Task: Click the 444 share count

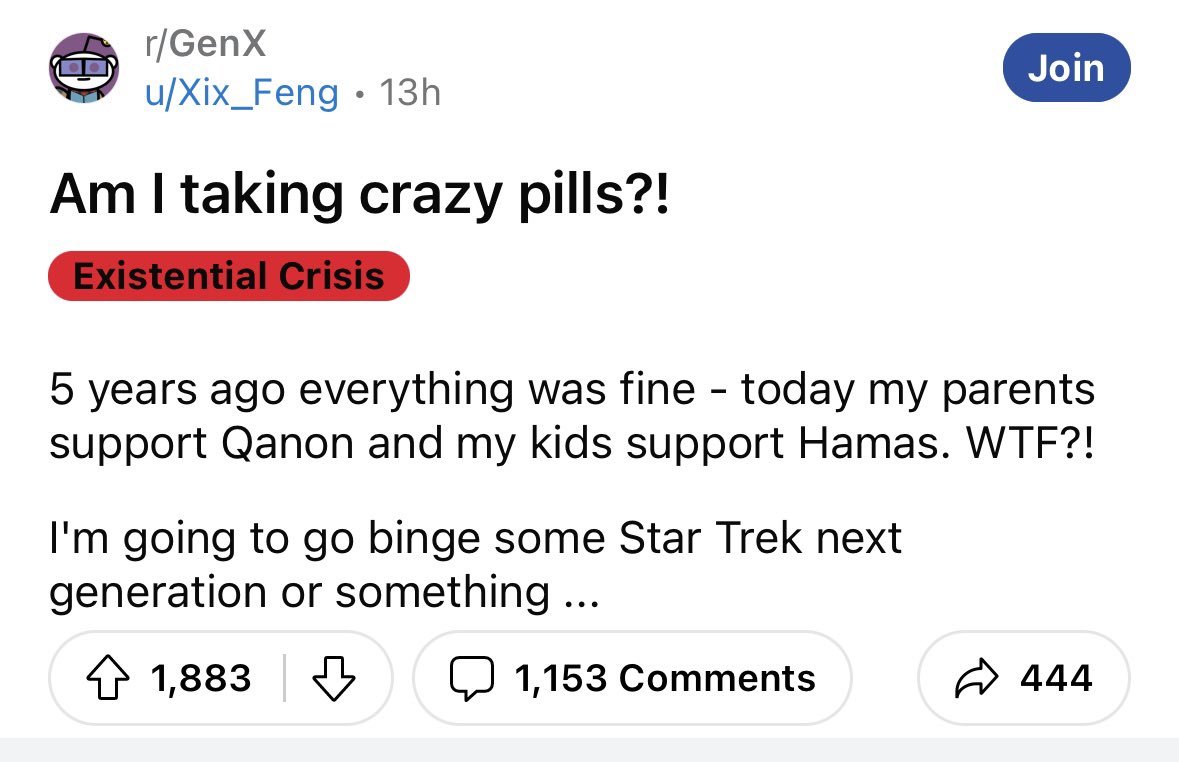Action: point(1056,679)
